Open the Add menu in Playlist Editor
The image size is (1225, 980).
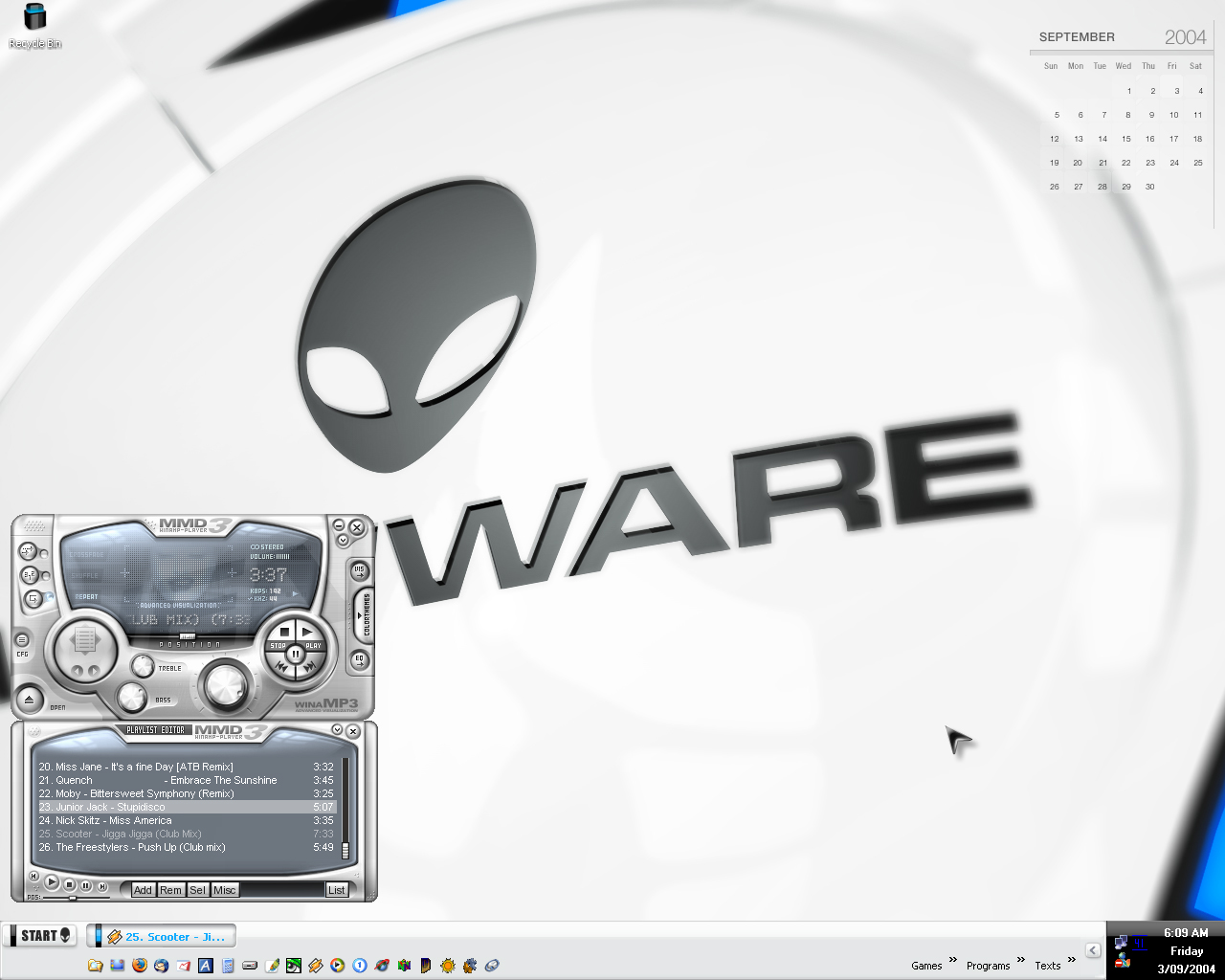(x=143, y=890)
